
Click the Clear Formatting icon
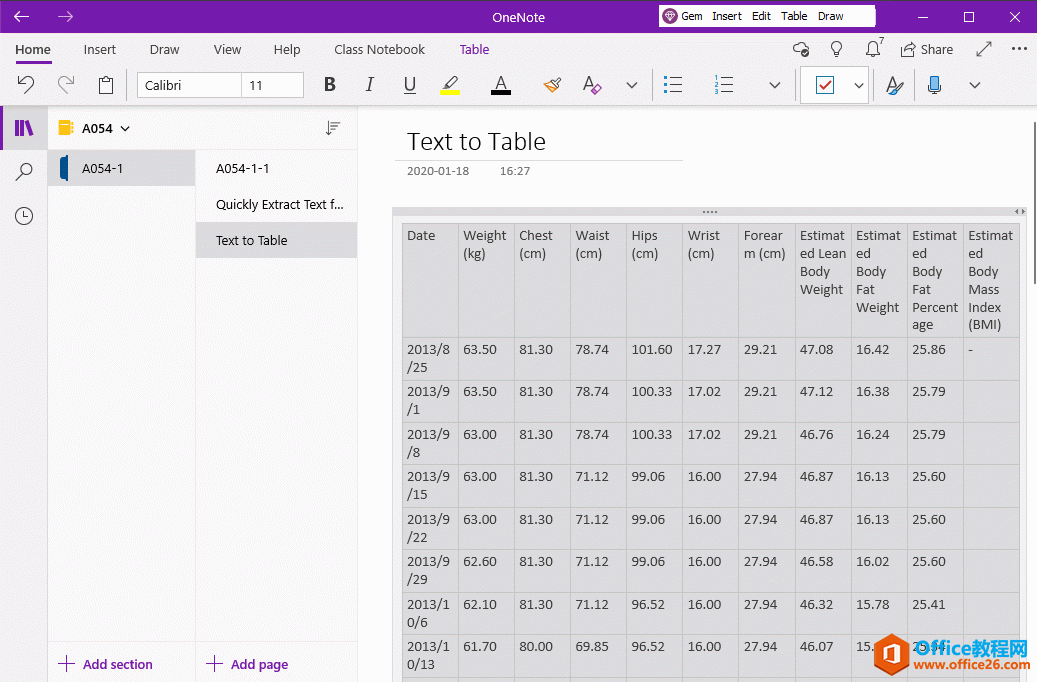tap(592, 85)
